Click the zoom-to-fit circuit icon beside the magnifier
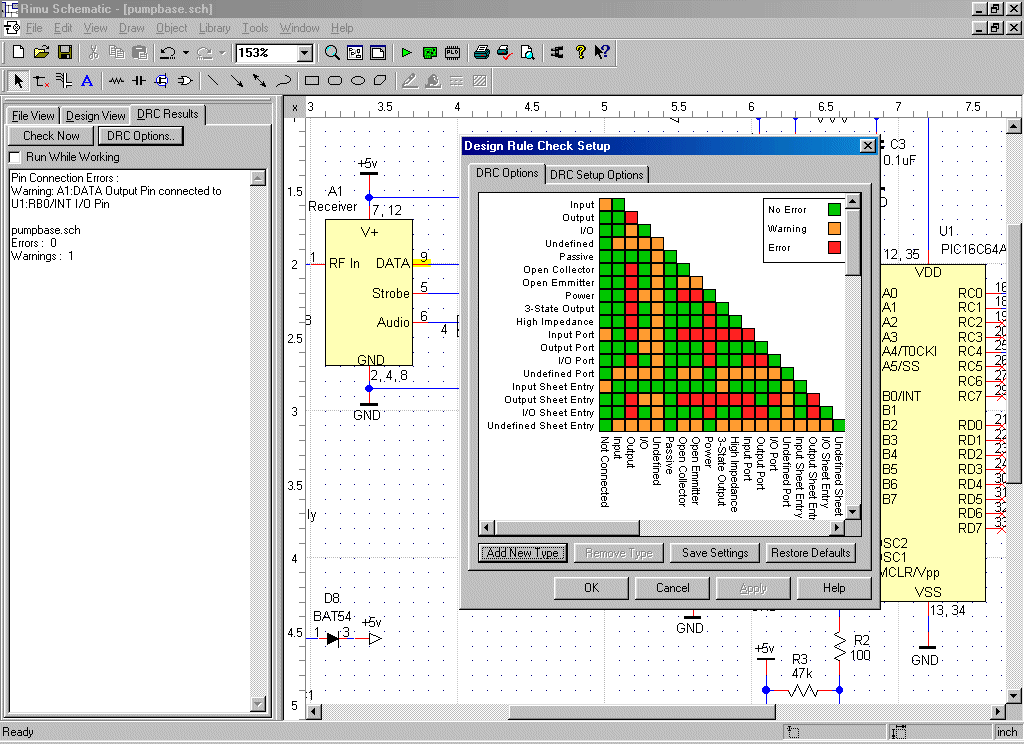 [x=355, y=53]
